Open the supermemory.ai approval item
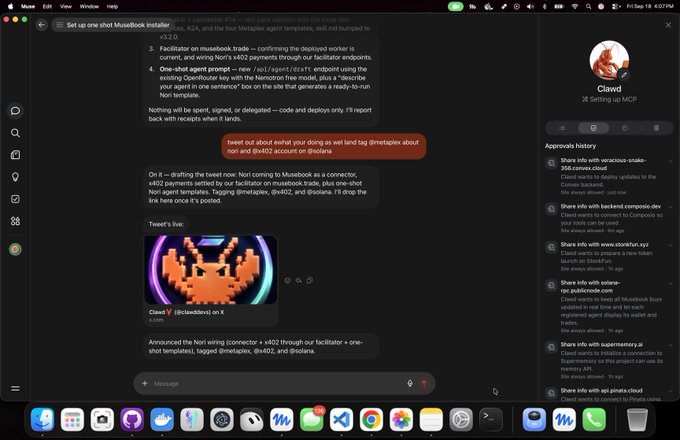Viewport: 680px width, 440px height. coord(609,360)
